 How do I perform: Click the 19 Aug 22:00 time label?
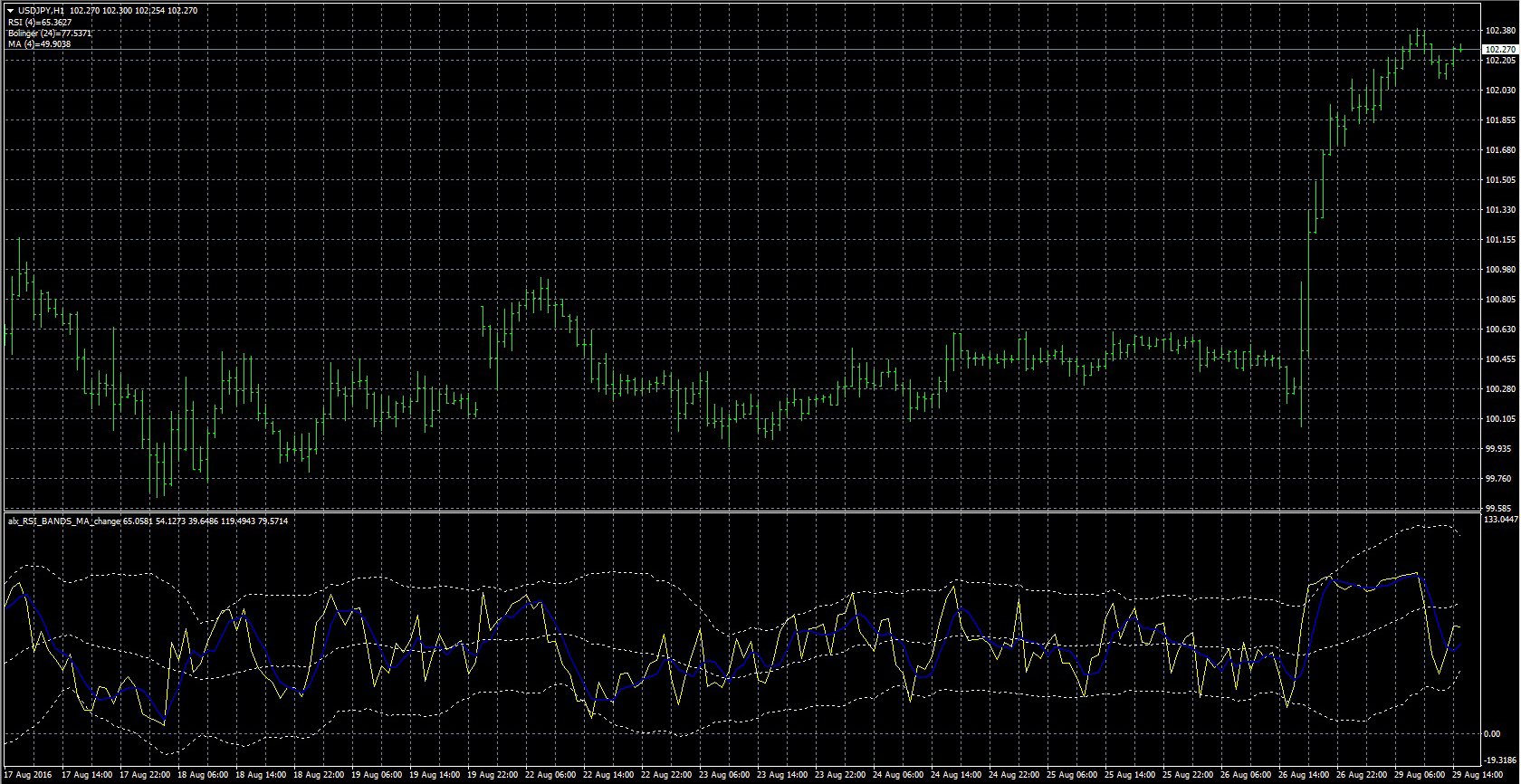point(493,776)
